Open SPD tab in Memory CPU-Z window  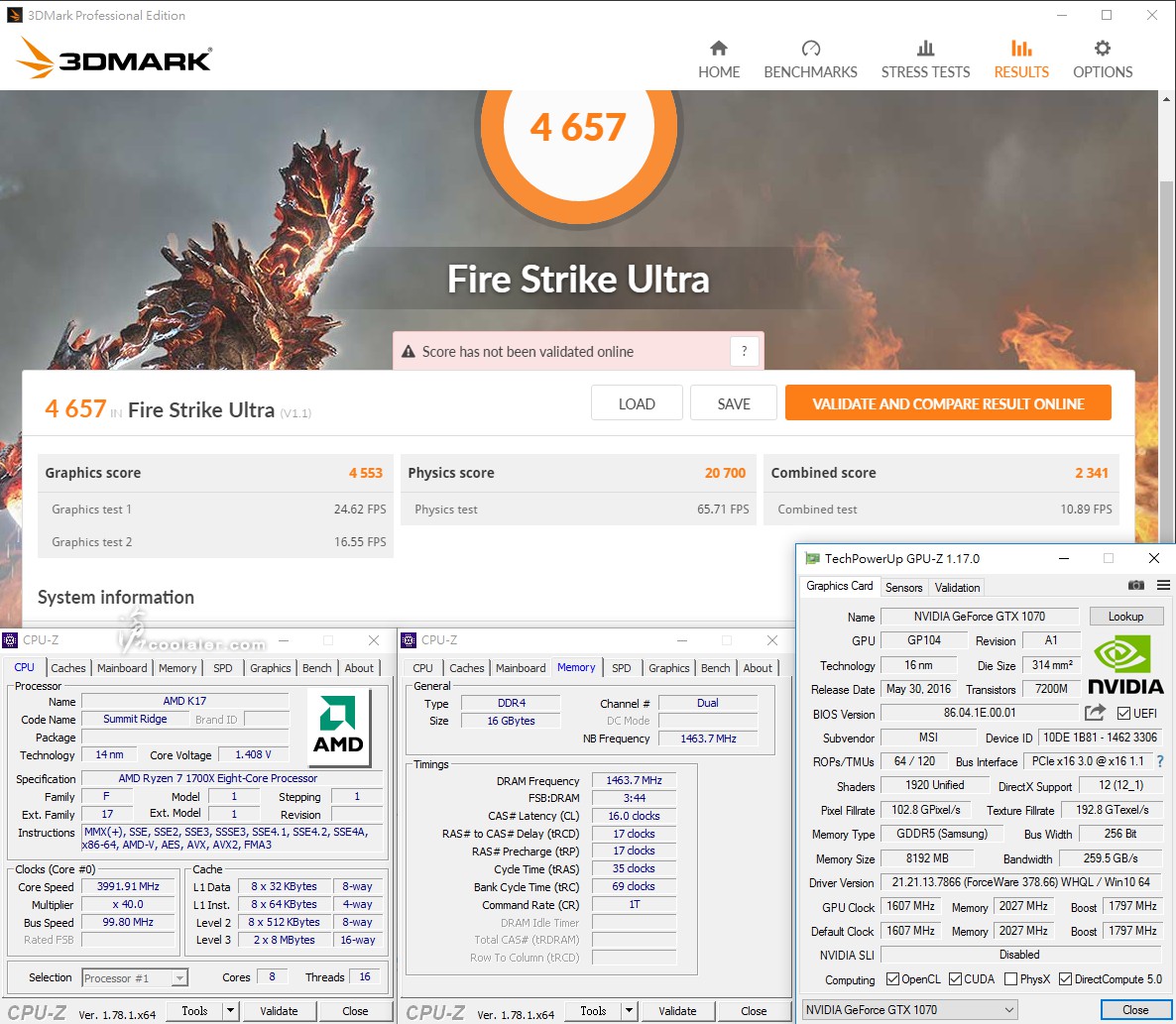[622, 668]
